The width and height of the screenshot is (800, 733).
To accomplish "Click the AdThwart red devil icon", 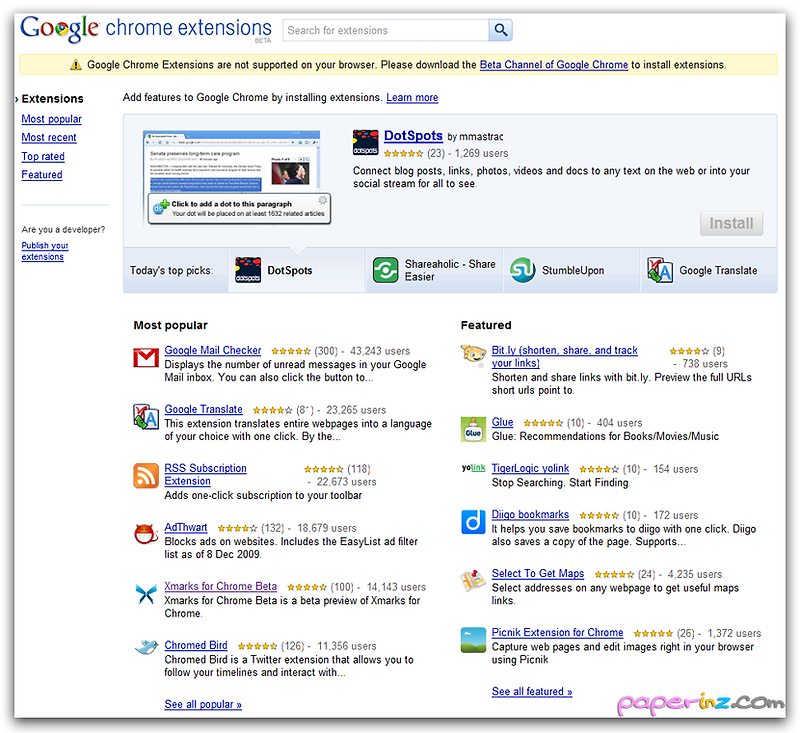I will coord(146,534).
